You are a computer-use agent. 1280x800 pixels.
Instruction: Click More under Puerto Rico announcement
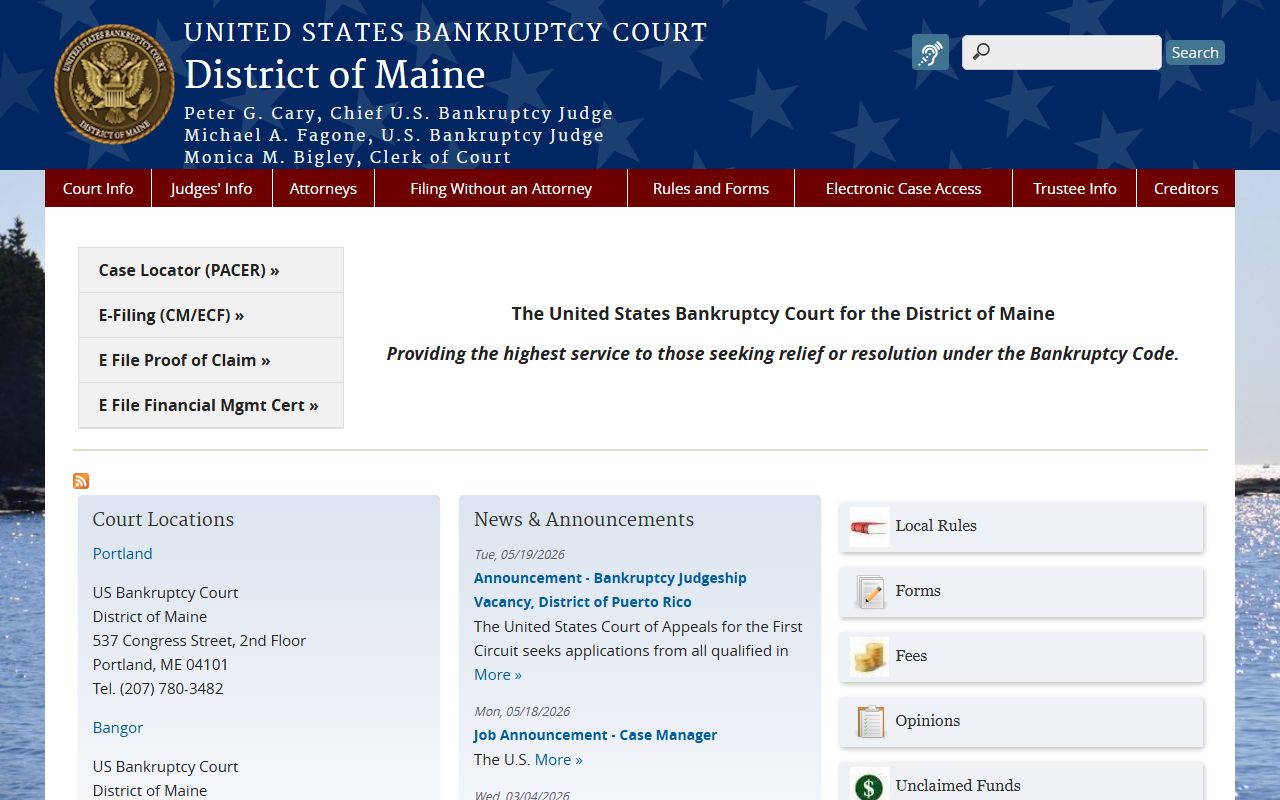[498, 674]
